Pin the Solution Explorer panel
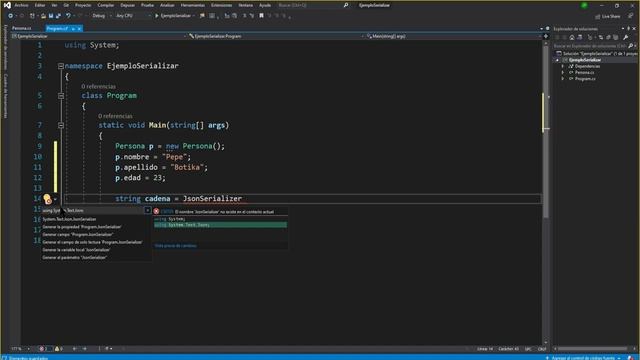 [x=629, y=29]
